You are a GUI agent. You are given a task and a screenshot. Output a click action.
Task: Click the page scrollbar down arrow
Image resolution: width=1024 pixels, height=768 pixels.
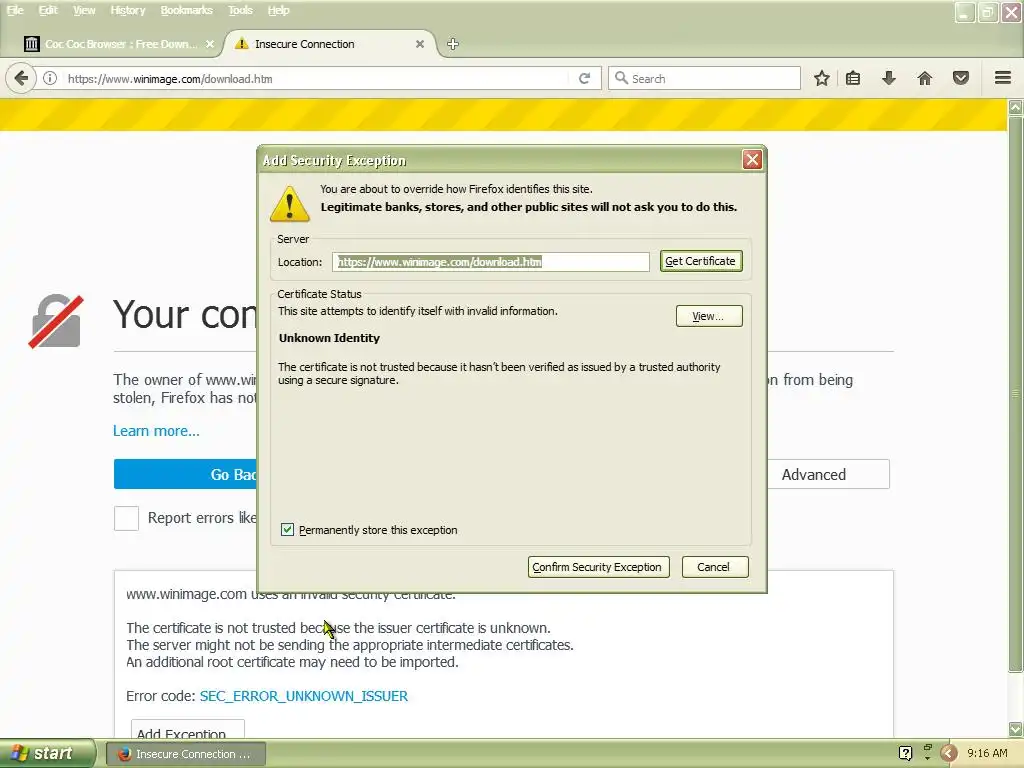point(1015,729)
